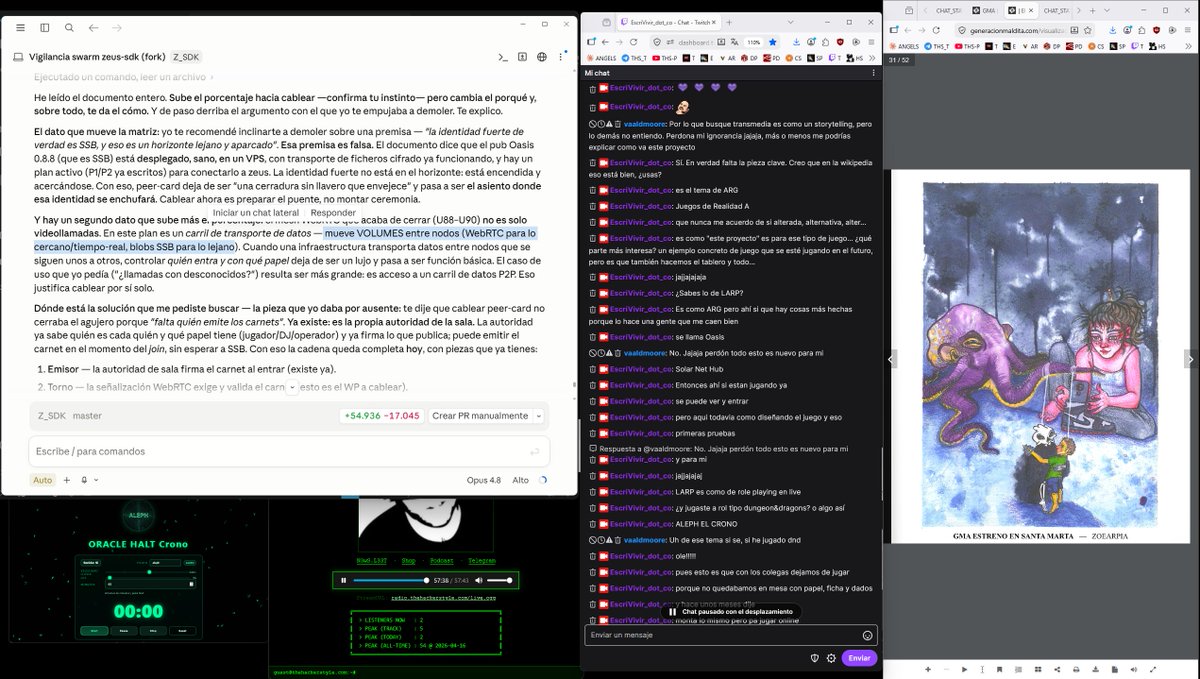Click the translate icon in Twitch address bar
Image resolution: width=1200 pixels, height=679 pixels.
click(x=735, y=42)
